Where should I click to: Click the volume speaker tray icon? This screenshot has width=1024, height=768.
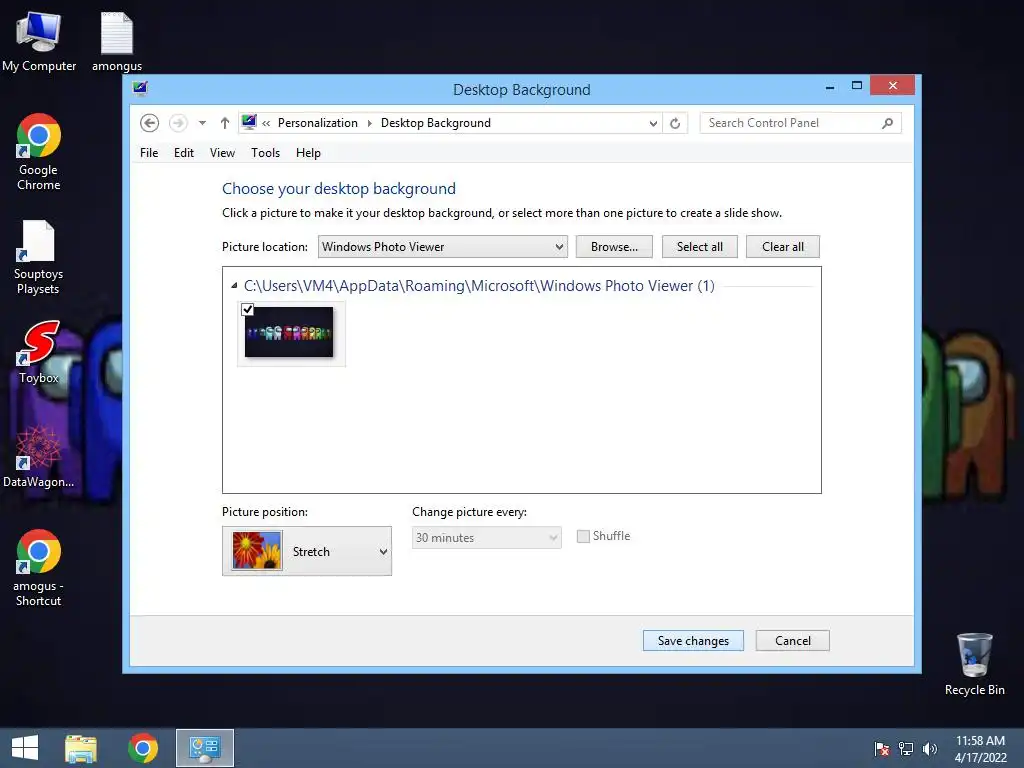click(929, 749)
